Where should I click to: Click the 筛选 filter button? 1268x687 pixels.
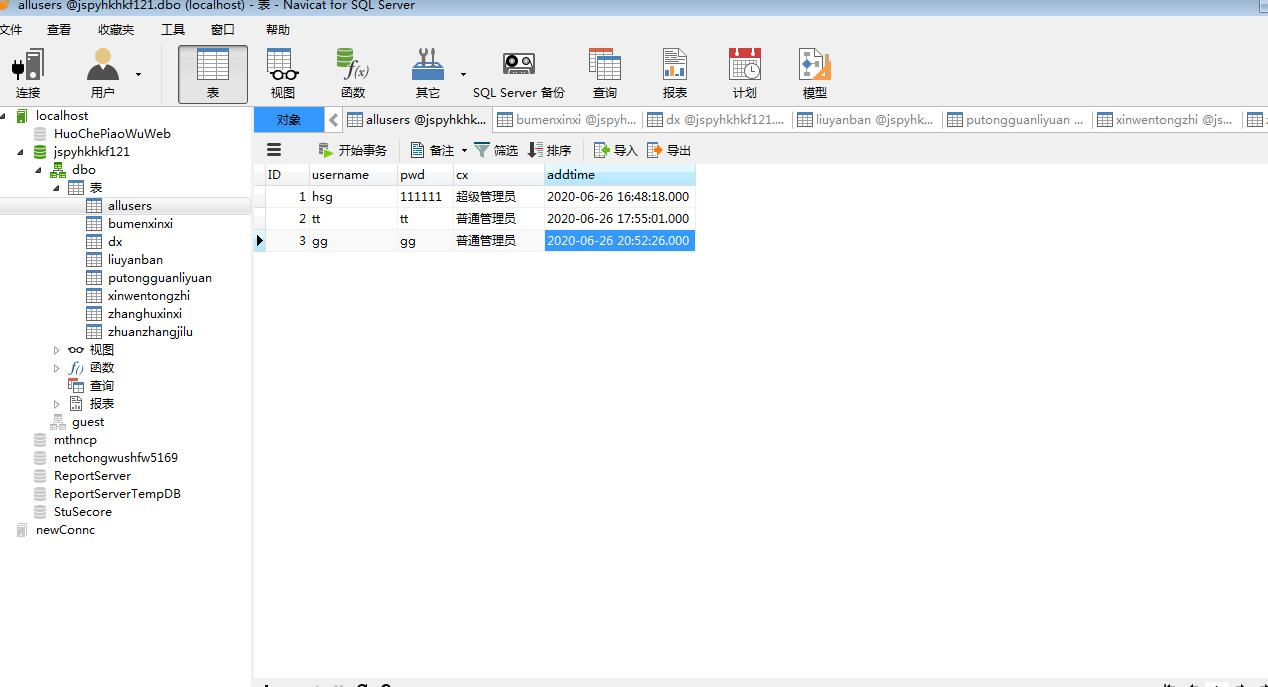(x=496, y=150)
